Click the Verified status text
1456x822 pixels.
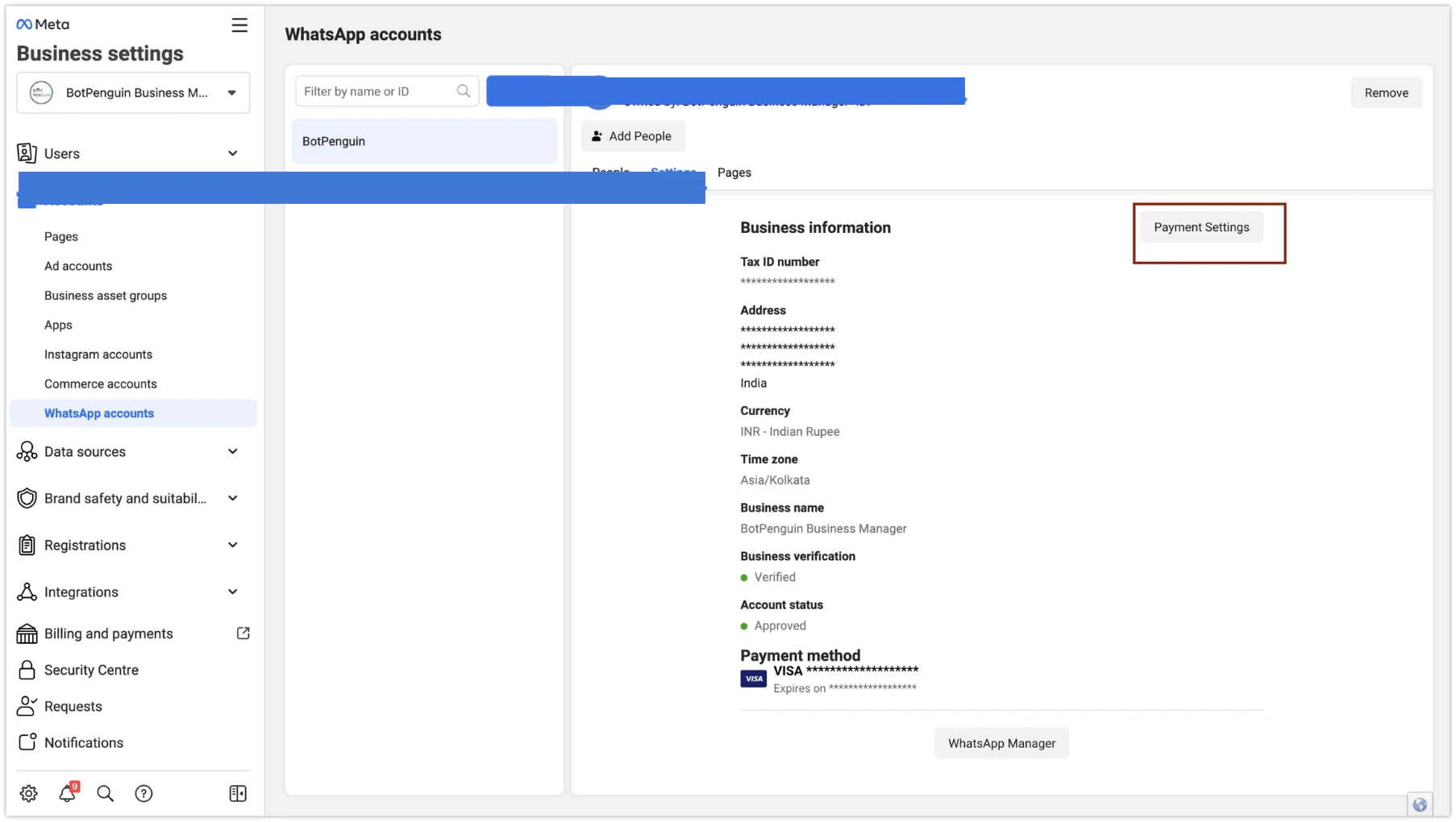pos(775,577)
